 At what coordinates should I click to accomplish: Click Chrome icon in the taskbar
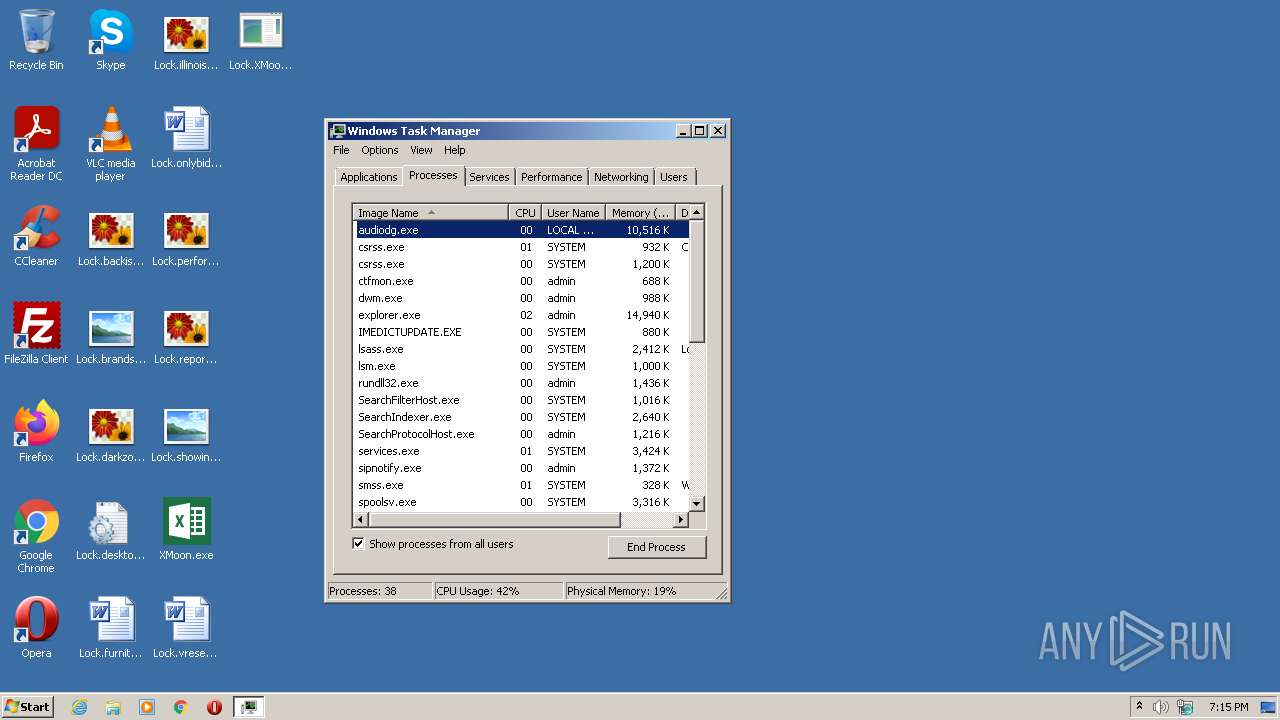(x=181, y=707)
